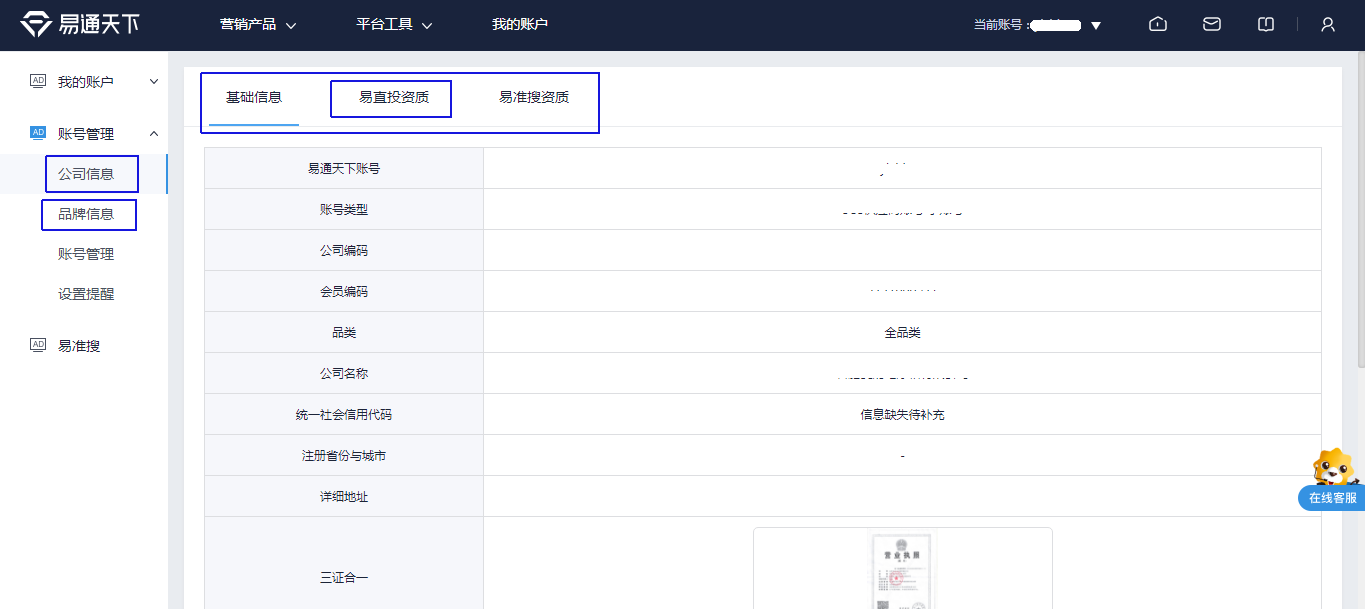Open the book icon in the top bar
Viewport: 1365px width, 609px height.
(1266, 25)
